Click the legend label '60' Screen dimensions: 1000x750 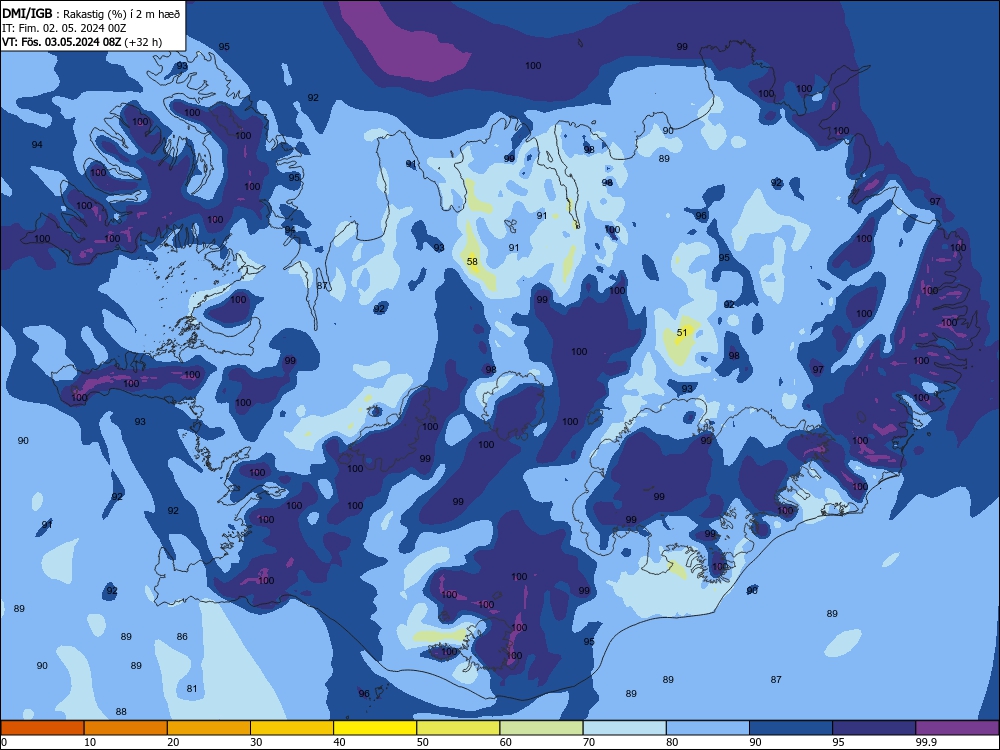[506, 742]
